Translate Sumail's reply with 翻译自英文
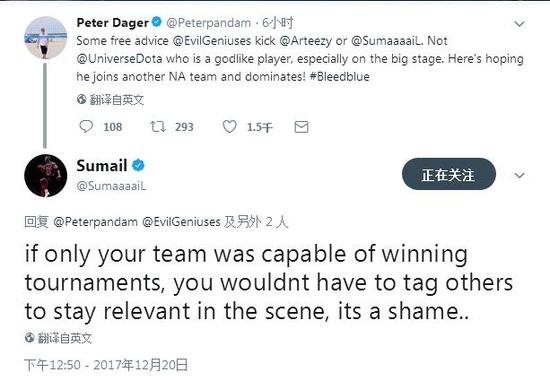 click(65, 338)
